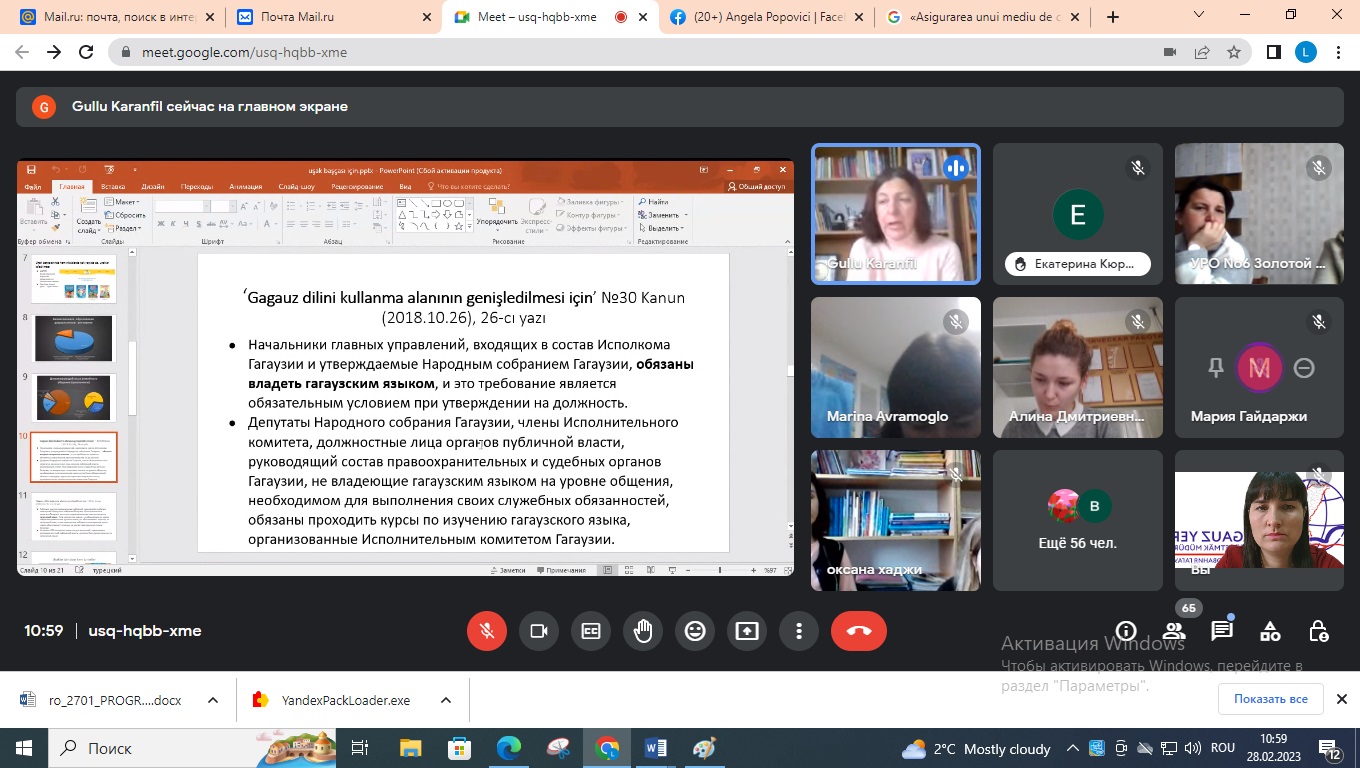Click the weather widget 2°C Mostly cloudy

976,748
